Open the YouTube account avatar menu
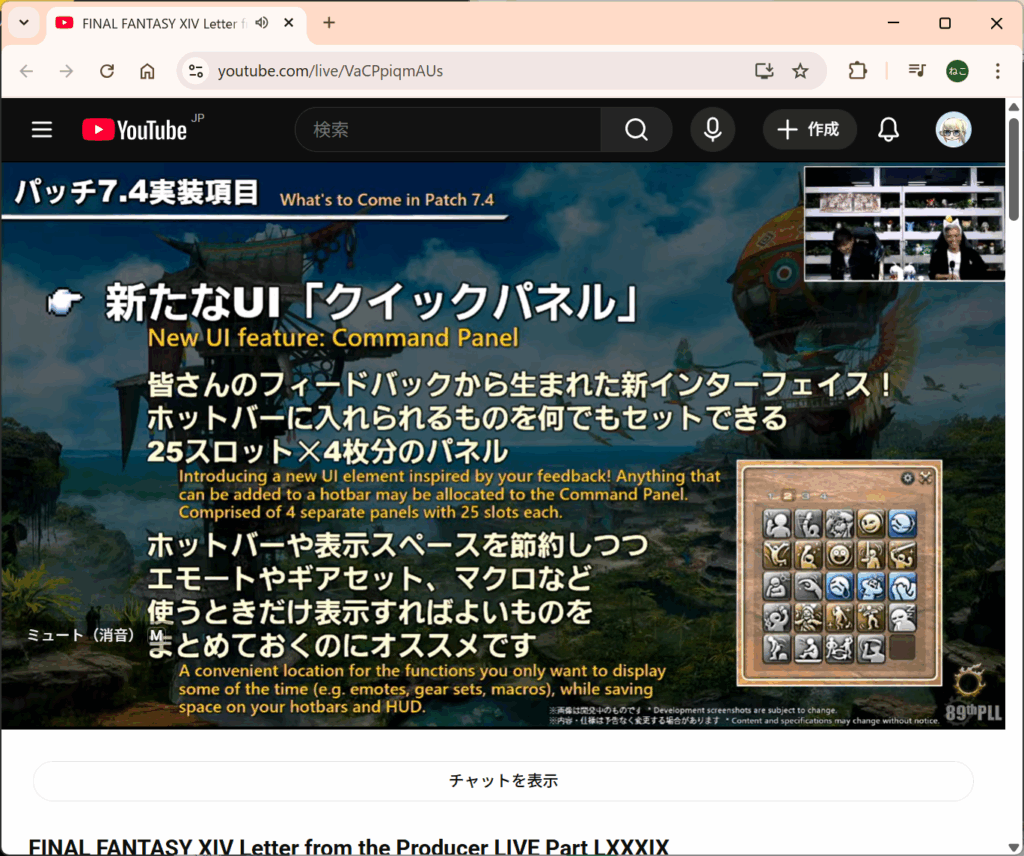Viewport: 1024px width, 856px height. click(953, 130)
